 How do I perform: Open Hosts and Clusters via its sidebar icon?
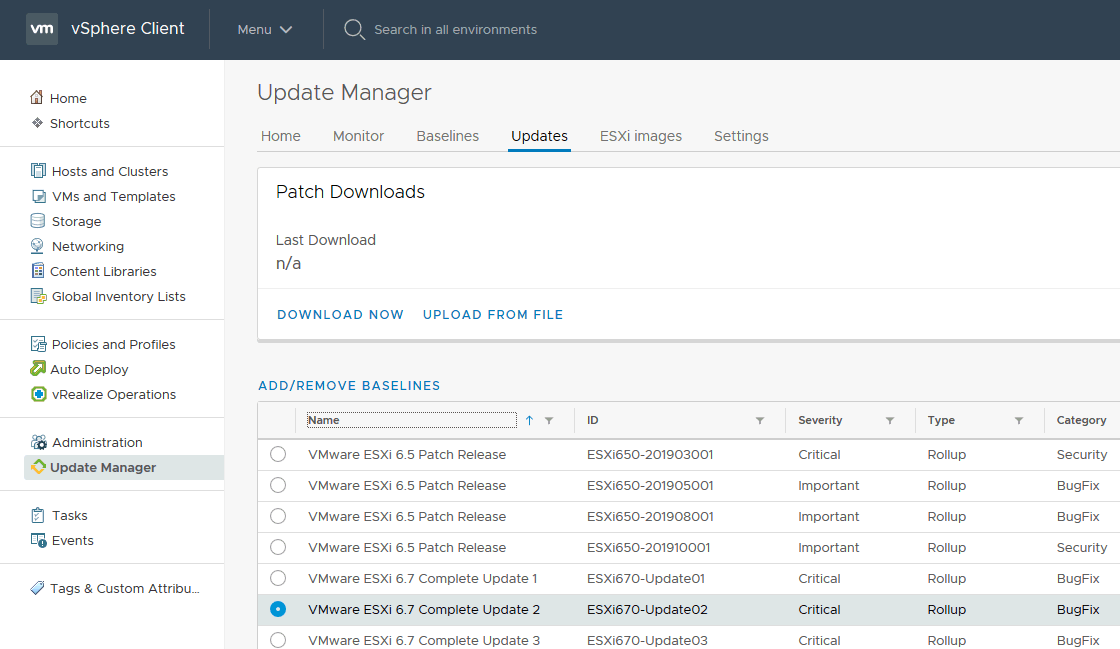coord(37,171)
